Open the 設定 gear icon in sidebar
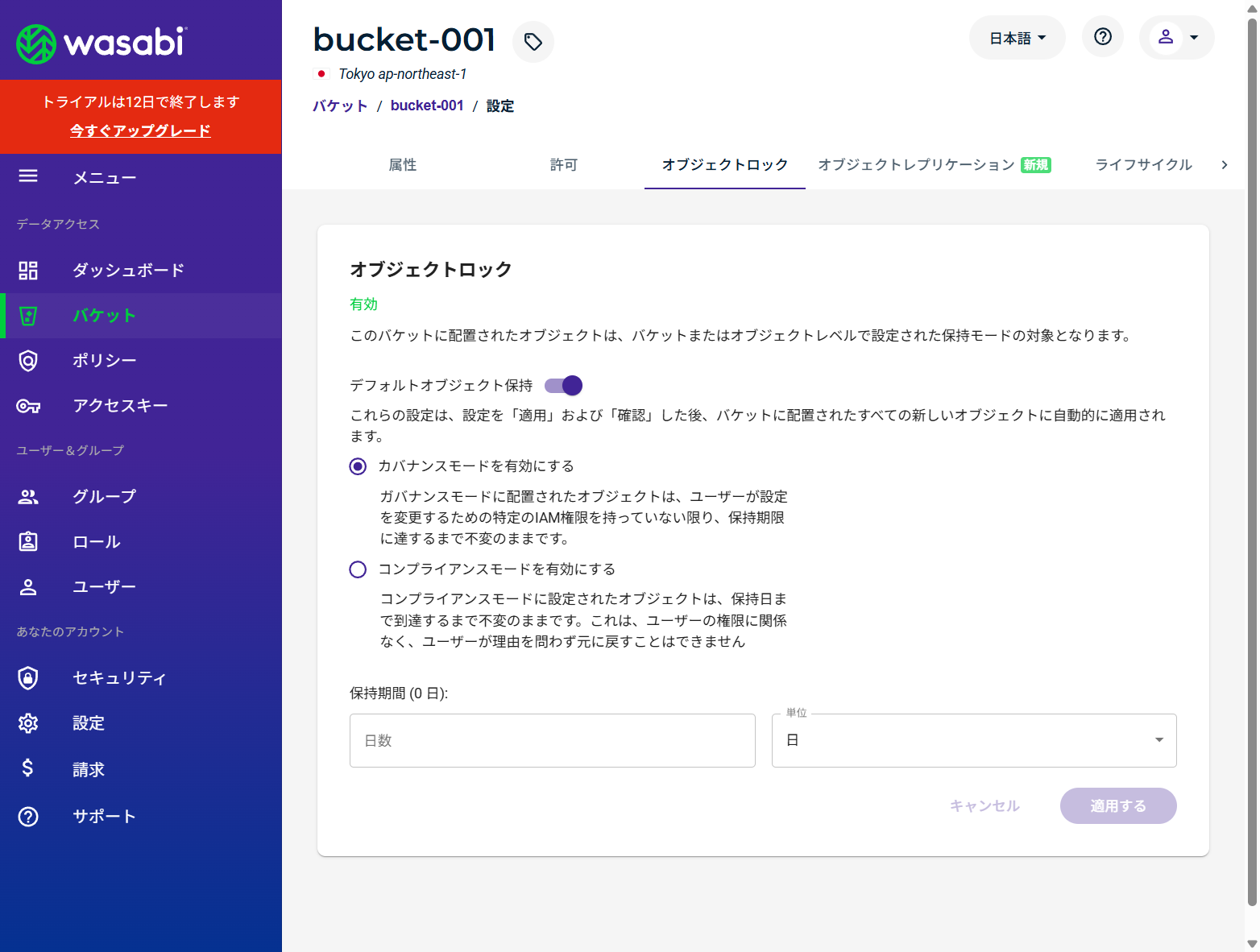 (x=28, y=723)
